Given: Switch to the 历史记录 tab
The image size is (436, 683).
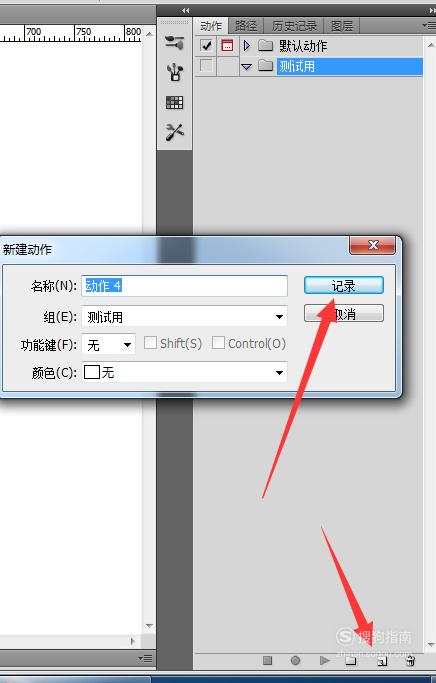Looking at the screenshot, I should [294, 26].
